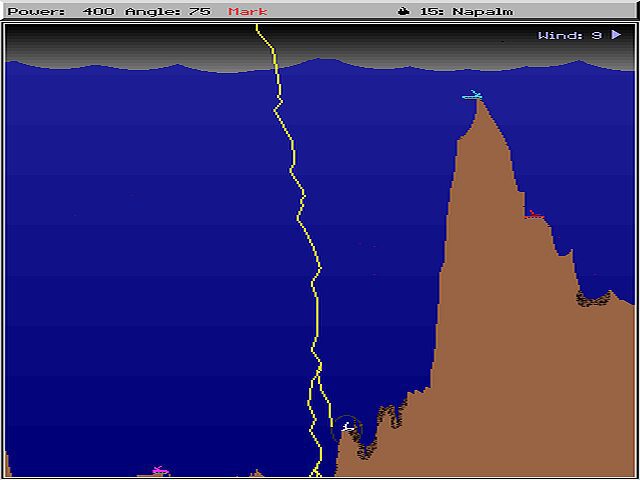Select the magenta tank at the bottom left
Viewport: 640px width, 480px height.
160,470
